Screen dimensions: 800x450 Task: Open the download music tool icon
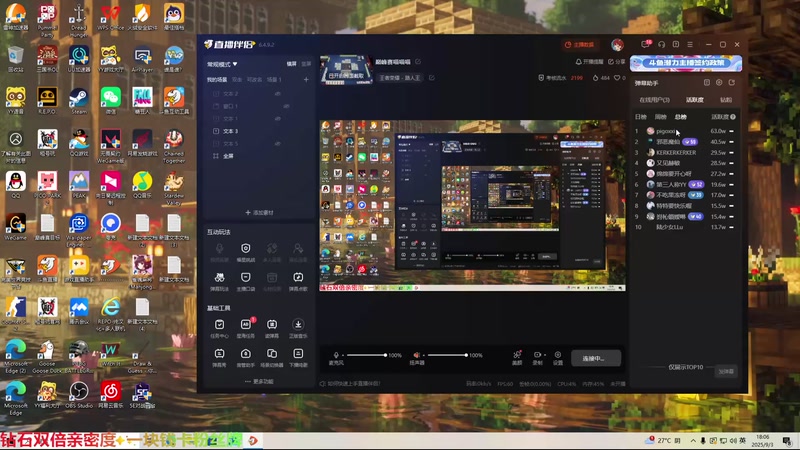tap(298, 324)
